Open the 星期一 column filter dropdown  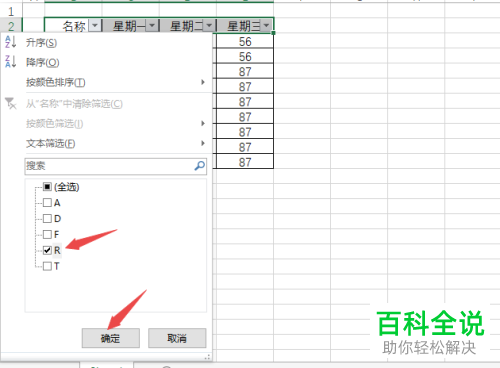tap(152, 26)
